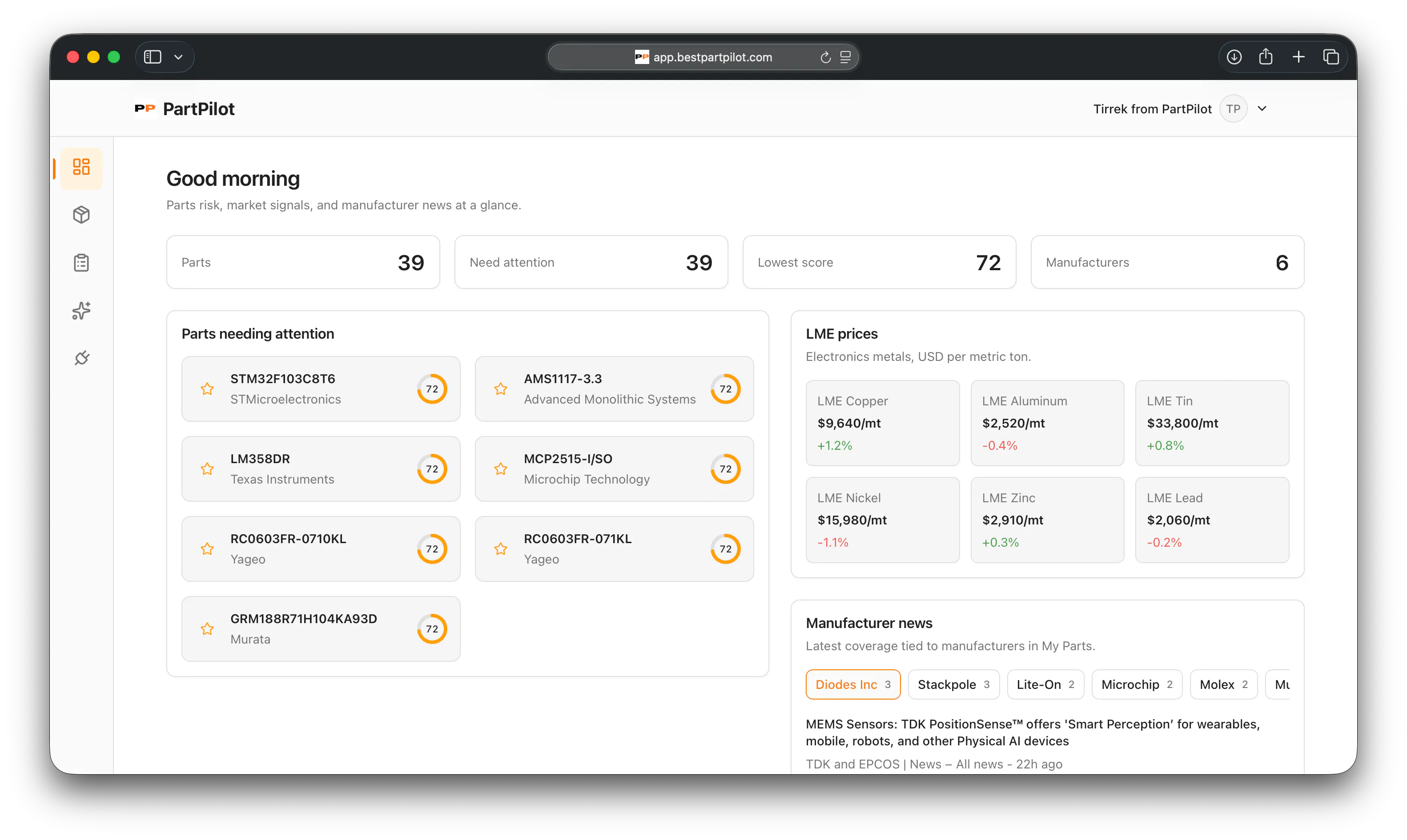Screen dimensions: 1407x840
Task: Click the PartPilot logo
Action: pos(185,109)
